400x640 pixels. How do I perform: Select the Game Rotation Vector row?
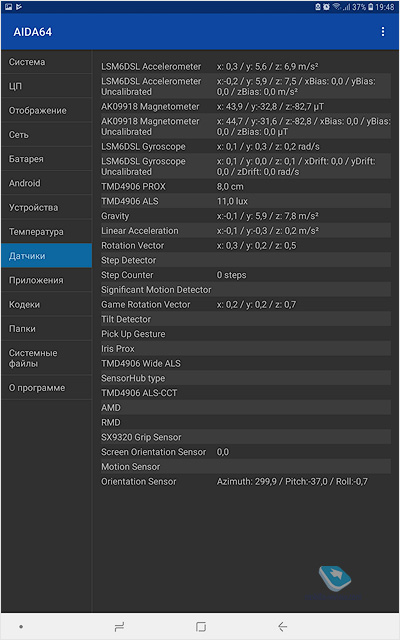tap(246, 304)
